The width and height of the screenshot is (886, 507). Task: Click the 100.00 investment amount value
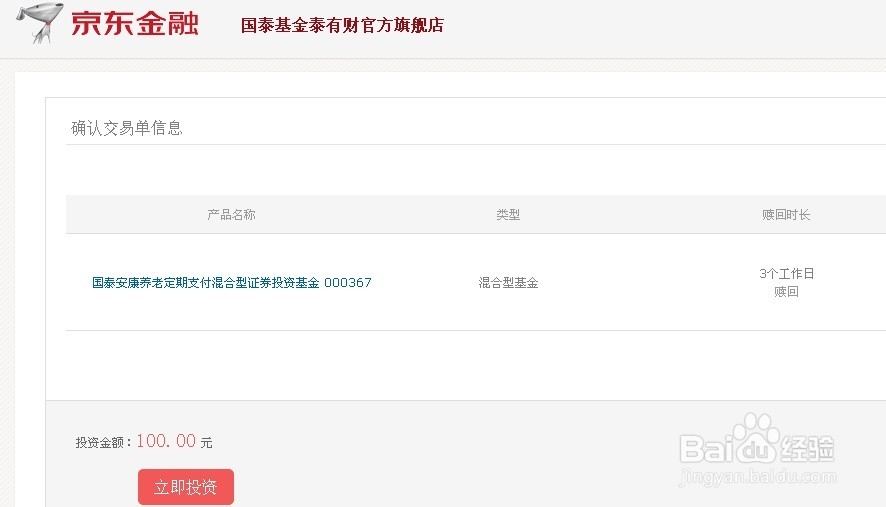click(x=166, y=441)
